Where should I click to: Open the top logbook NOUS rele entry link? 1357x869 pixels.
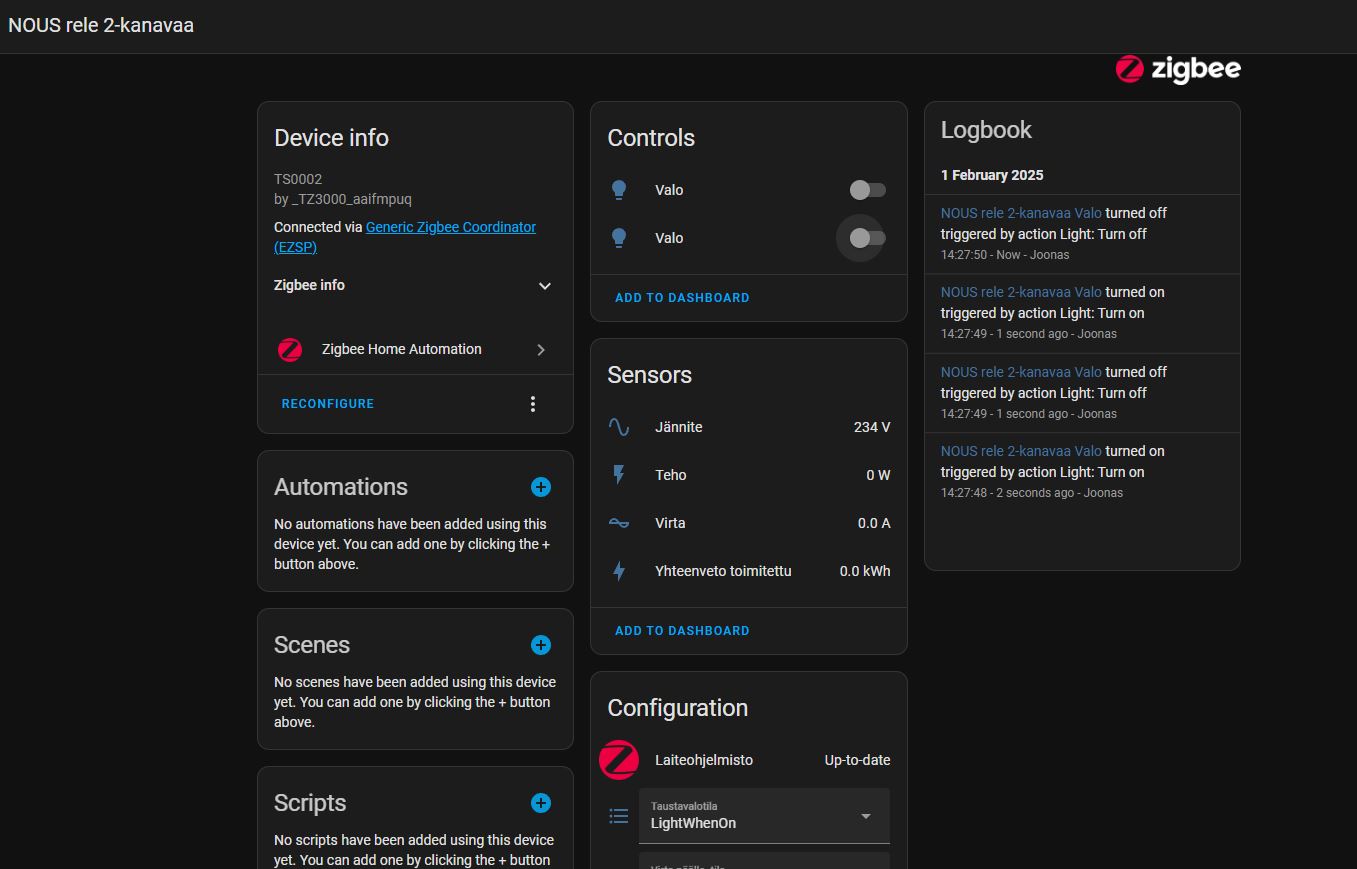(x=1021, y=213)
